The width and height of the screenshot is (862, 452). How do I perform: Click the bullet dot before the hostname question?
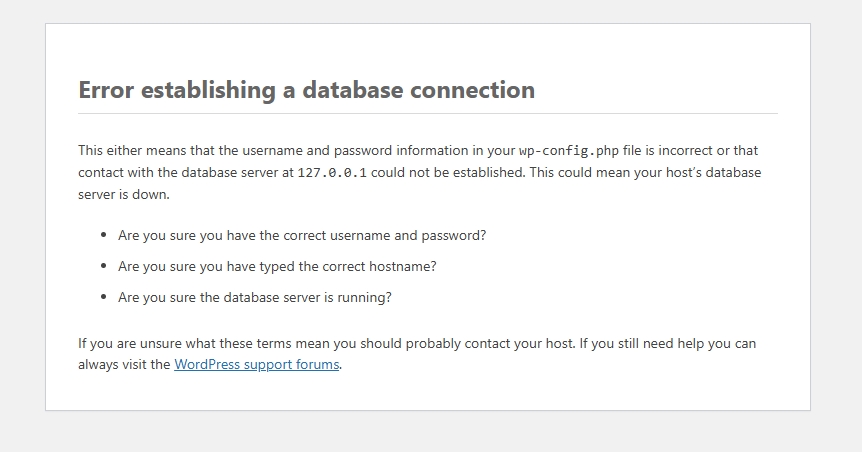(104, 266)
